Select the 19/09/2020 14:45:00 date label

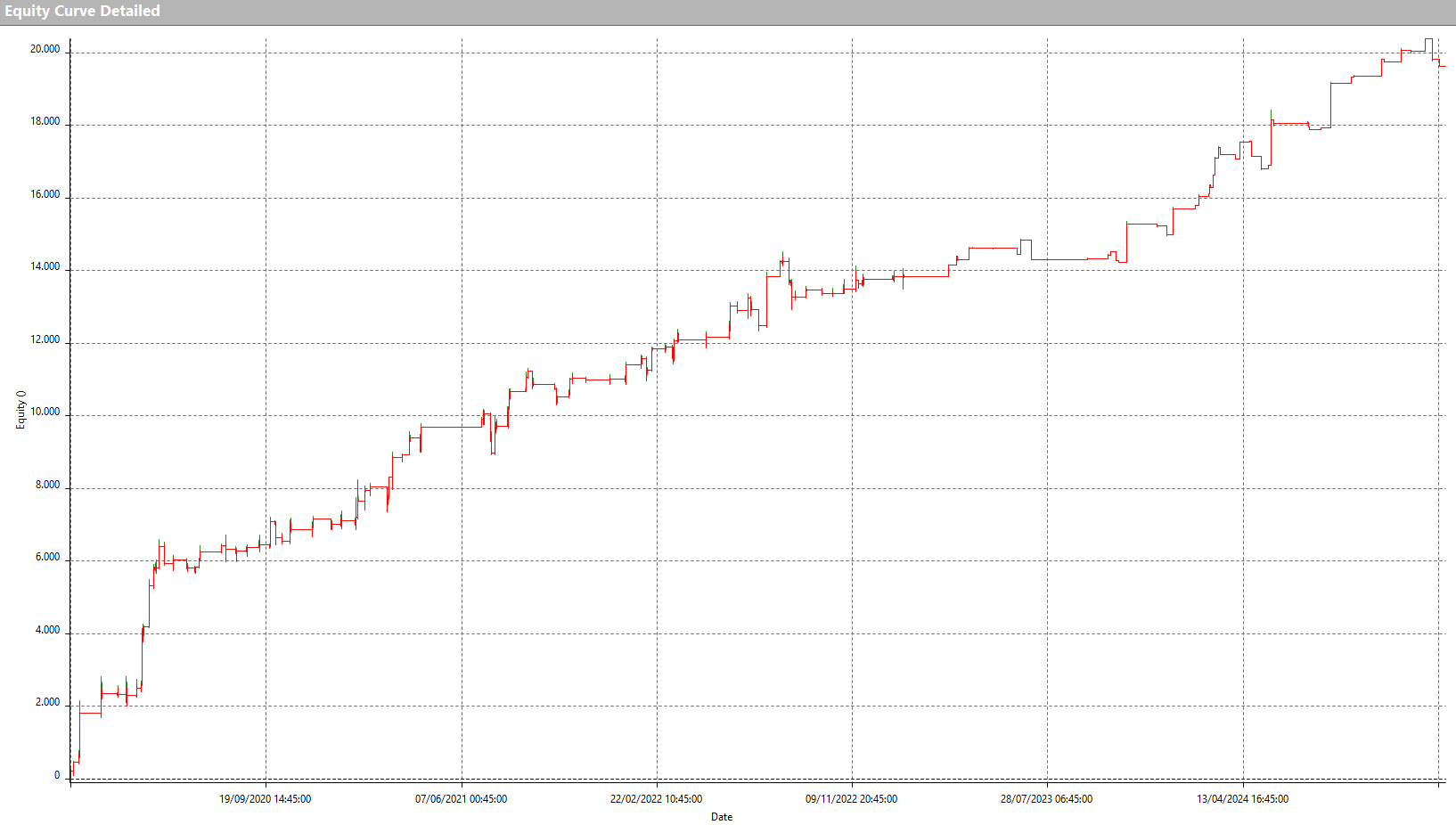point(265,799)
